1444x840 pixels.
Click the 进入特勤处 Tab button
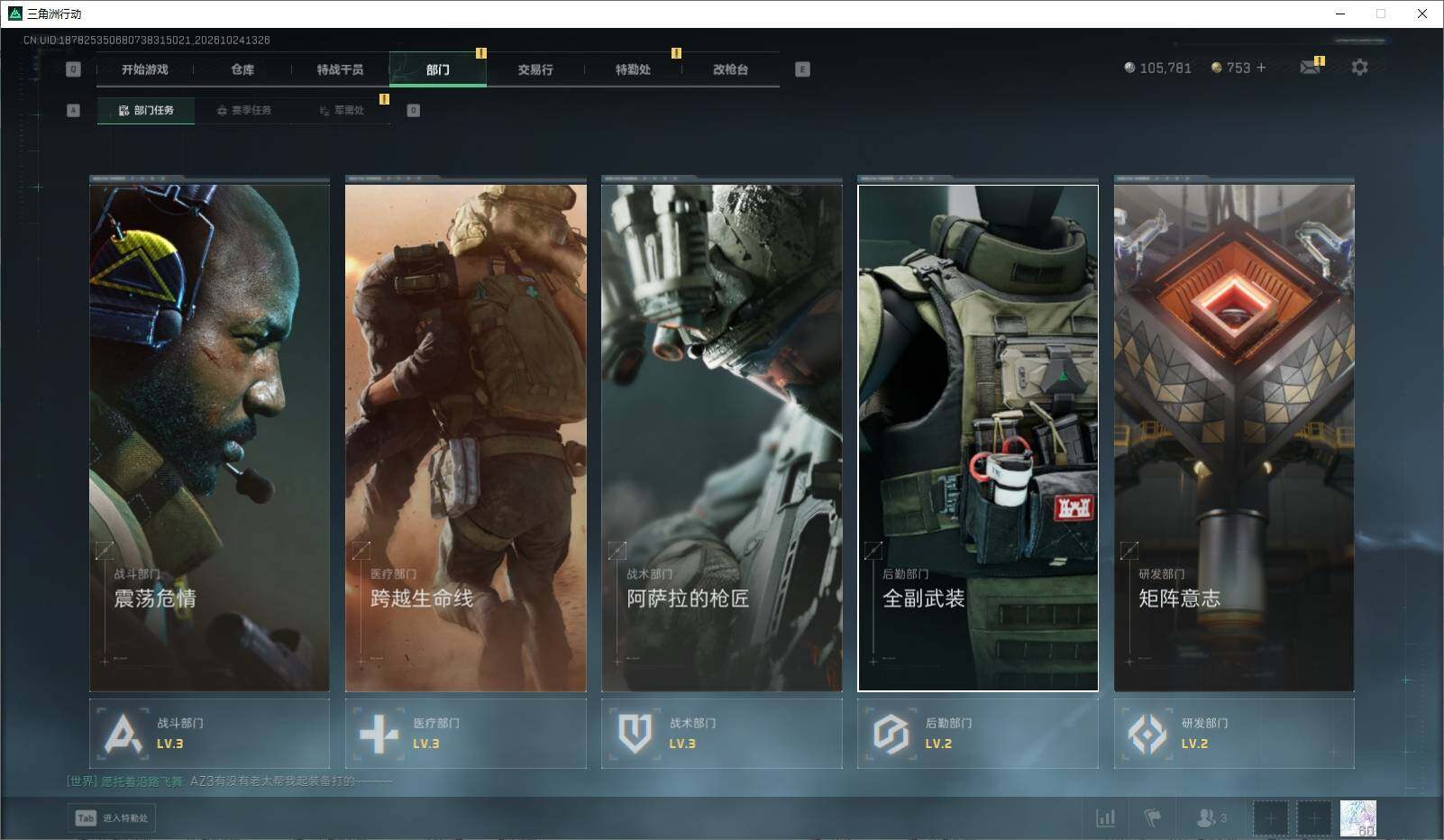112,817
